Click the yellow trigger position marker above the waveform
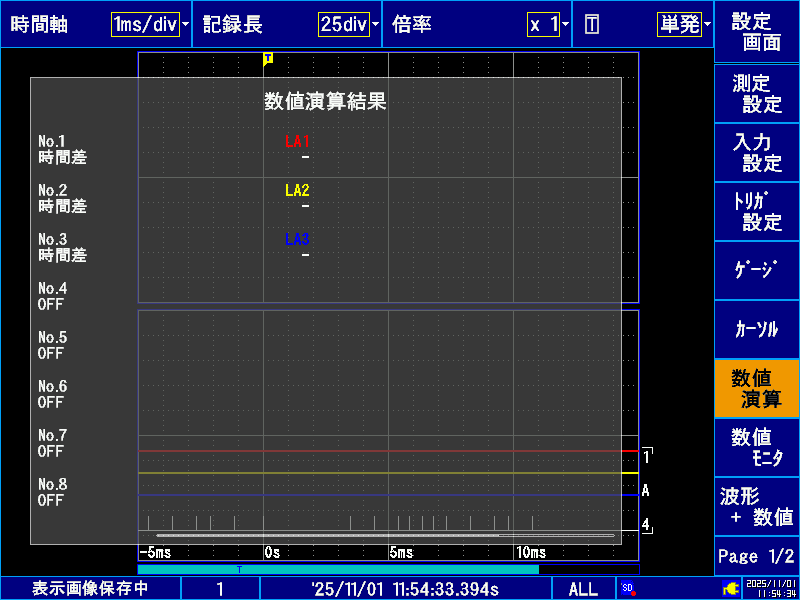Viewport: 800px width, 600px height. [x=268, y=59]
